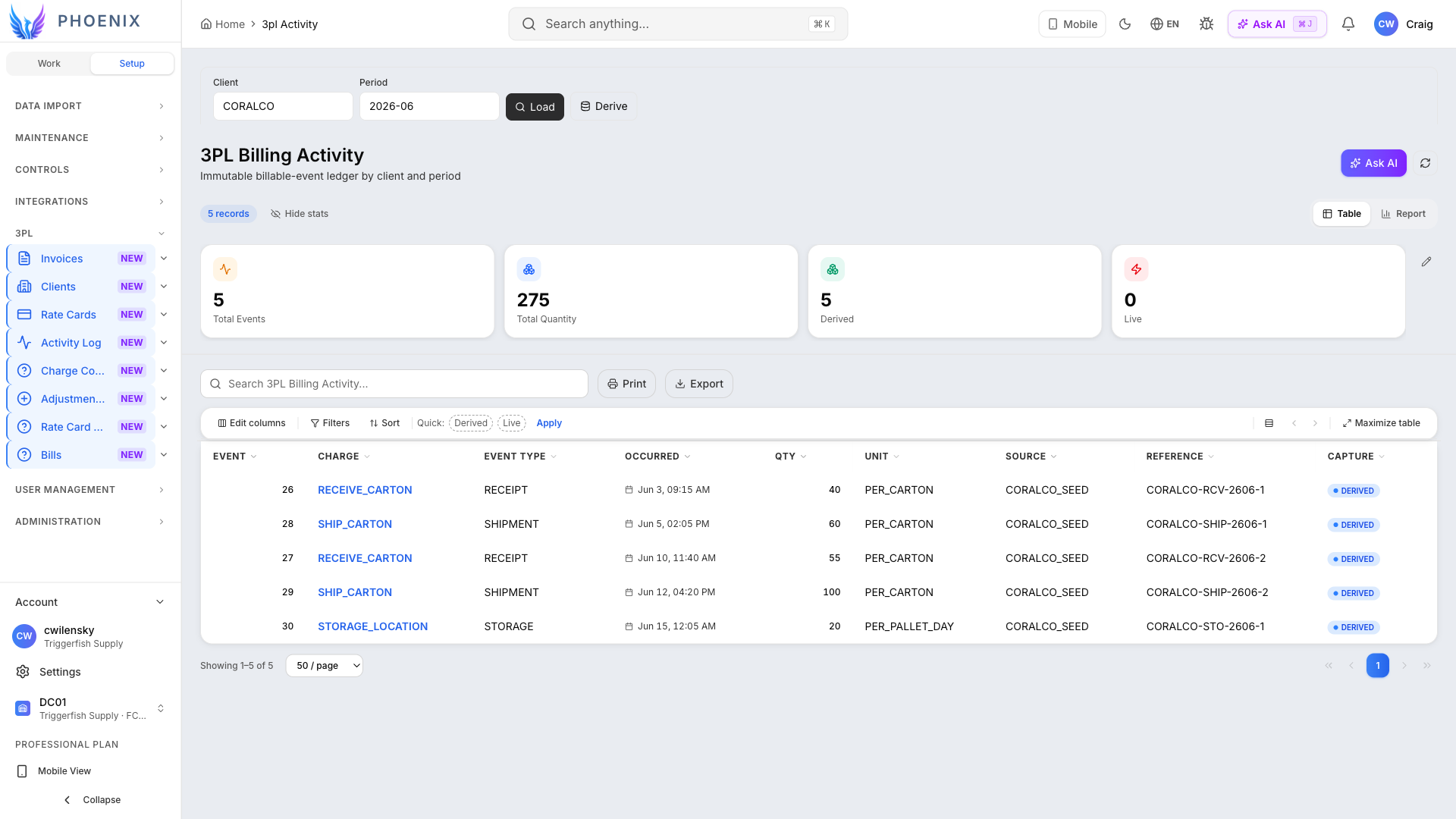This screenshot has height=819, width=1456.
Task: Toggle dark mode moon icon
Action: point(1125,24)
